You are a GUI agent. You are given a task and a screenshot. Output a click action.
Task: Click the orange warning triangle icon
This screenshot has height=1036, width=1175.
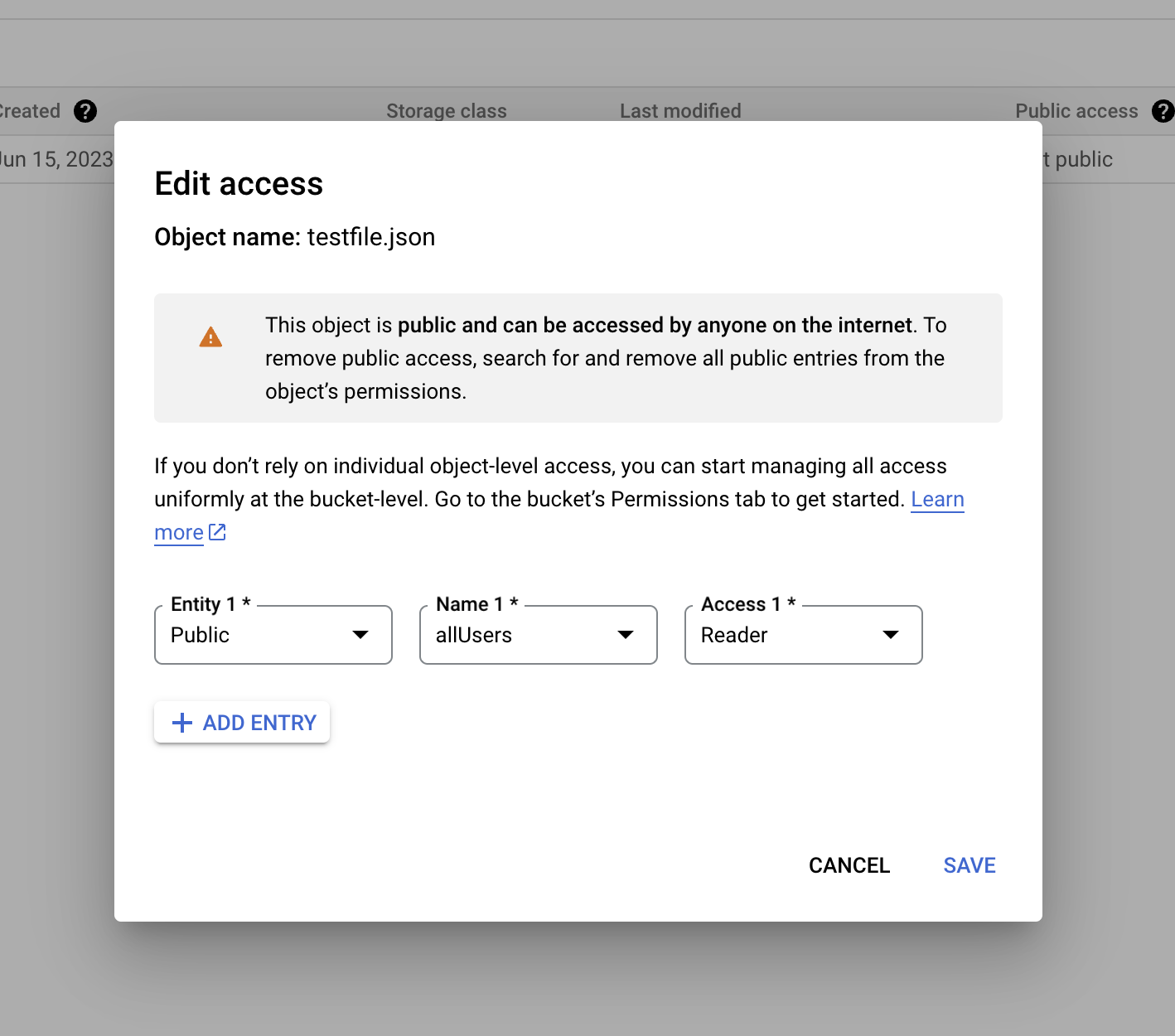[210, 337]
